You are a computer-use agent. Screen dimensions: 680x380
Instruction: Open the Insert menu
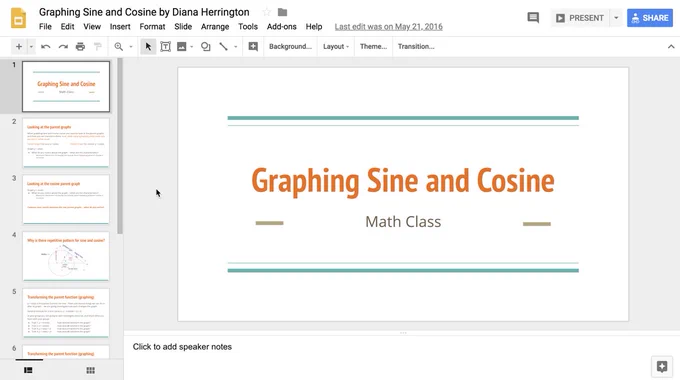pos(120,26)
